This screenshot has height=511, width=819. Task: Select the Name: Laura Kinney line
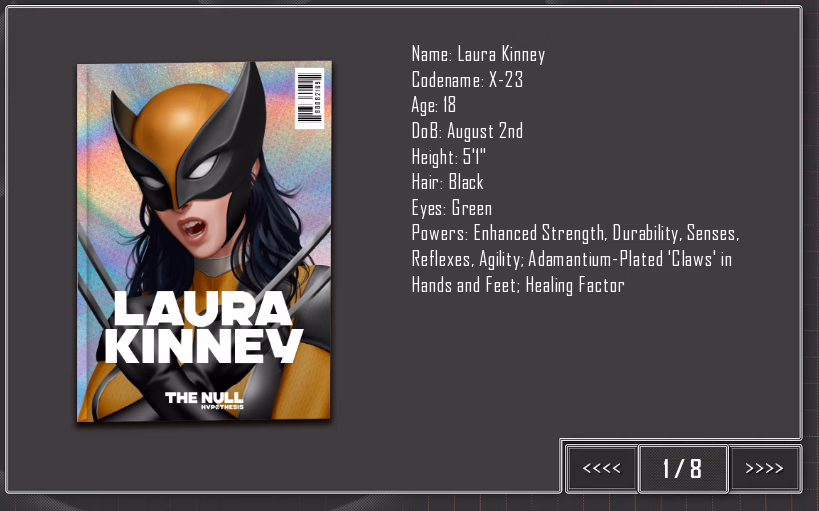coord(478,54)
